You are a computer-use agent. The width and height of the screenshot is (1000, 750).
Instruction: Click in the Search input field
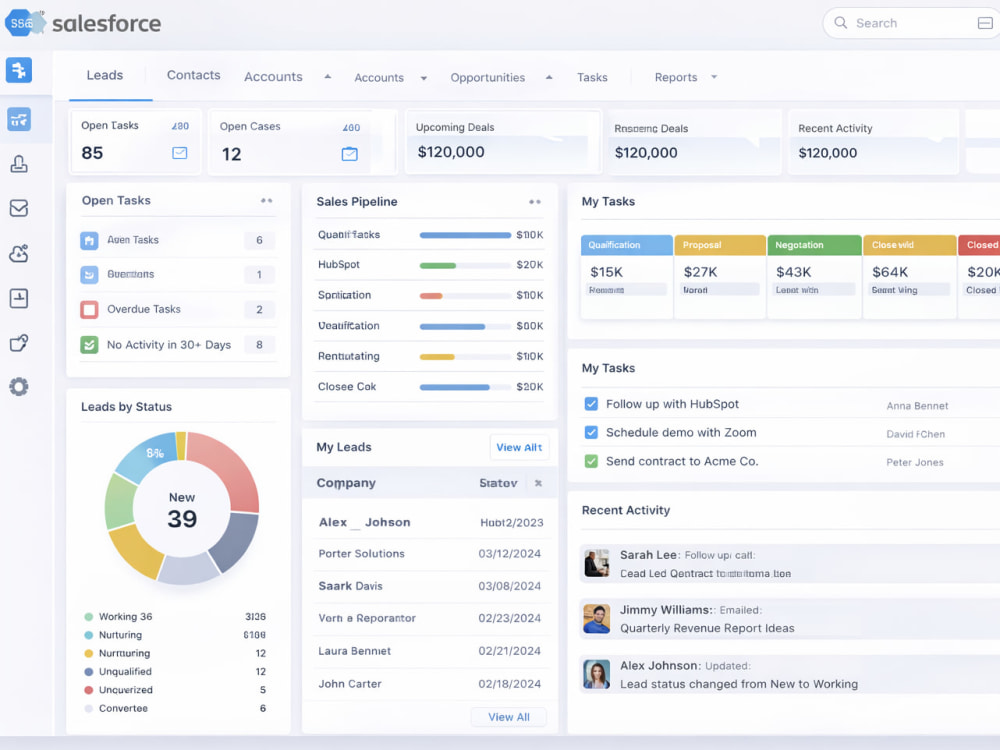click(x=912, y=23)
